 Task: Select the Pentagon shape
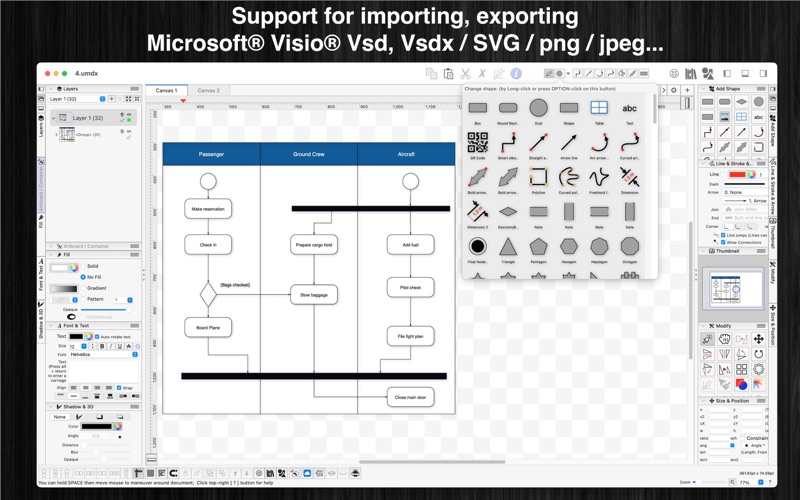[x=538, y=246]
